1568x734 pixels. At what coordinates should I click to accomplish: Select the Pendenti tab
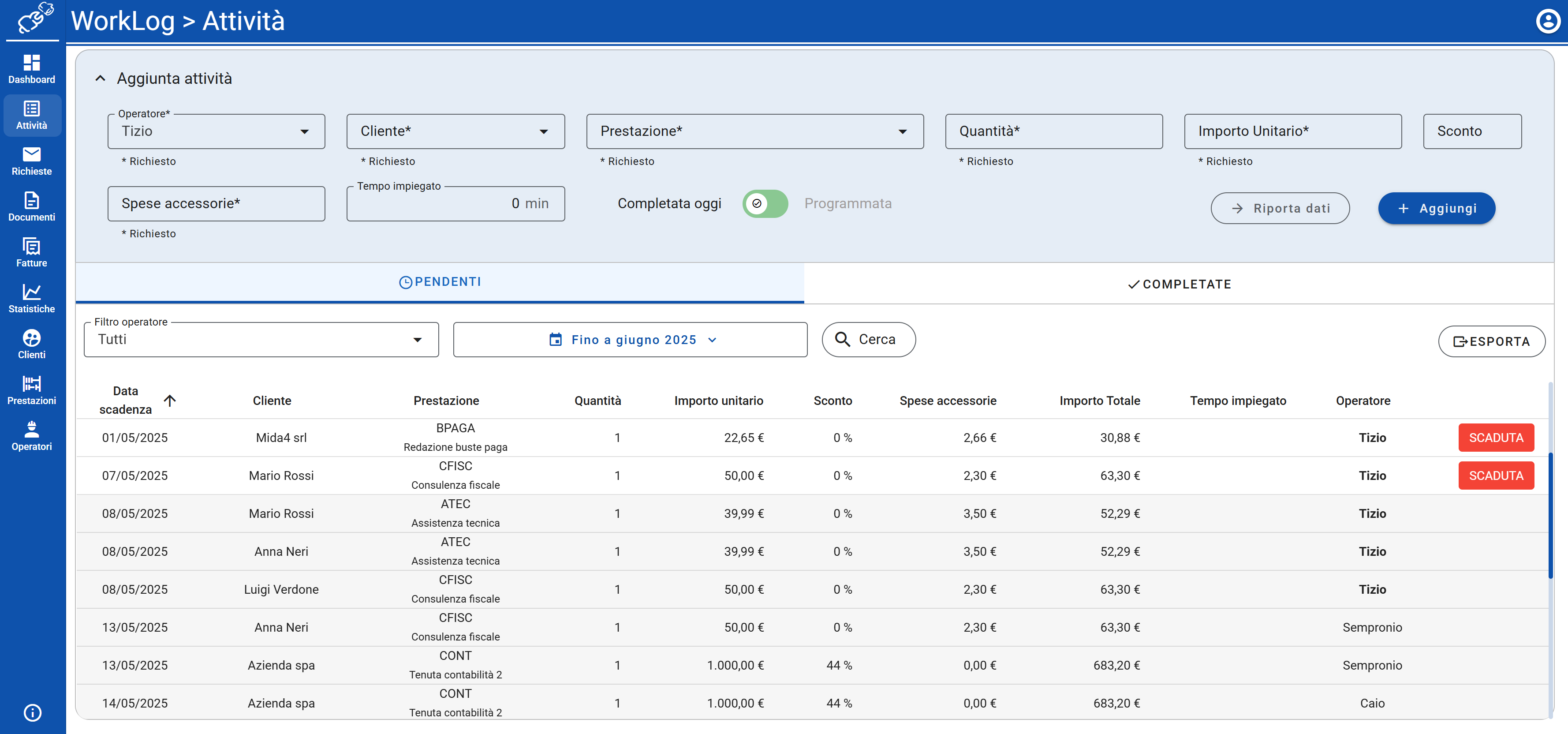coord(440,282)
